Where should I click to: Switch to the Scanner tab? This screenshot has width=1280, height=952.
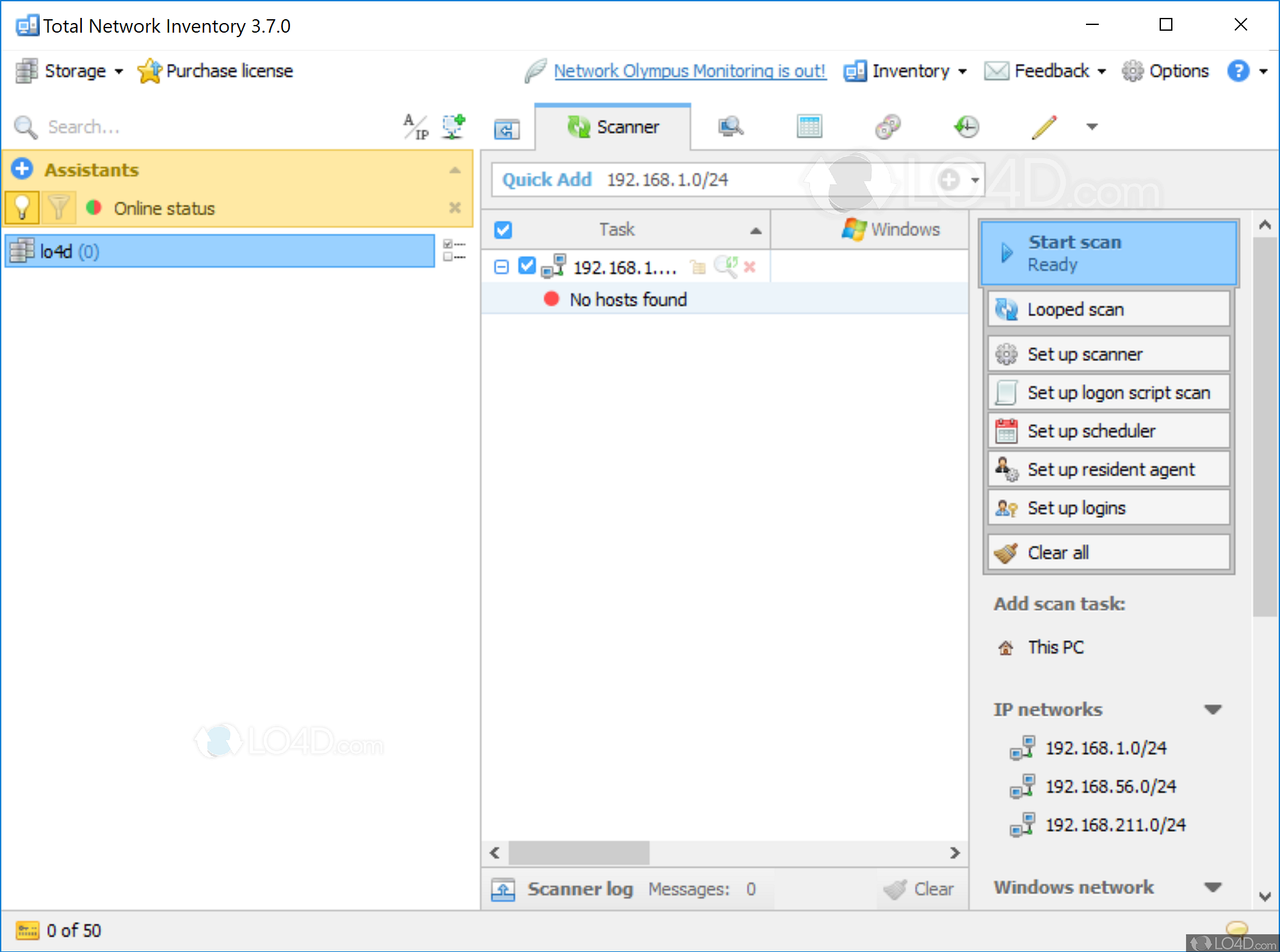pyautogui.click(x=613, y=127)
